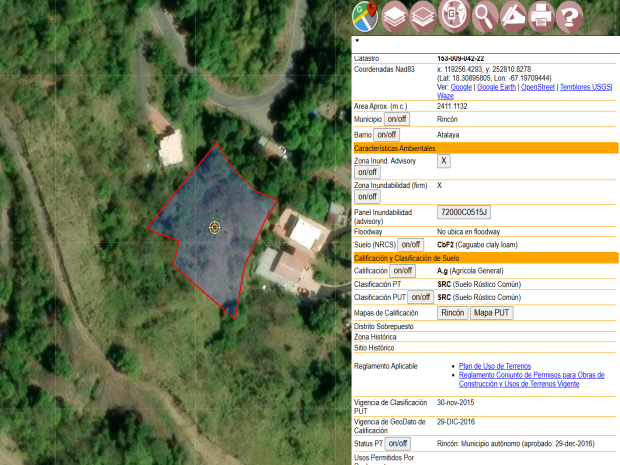Click the orange parcel center marker on map
Viewport: 620px width, 465px height.
[x=214, y=228]
